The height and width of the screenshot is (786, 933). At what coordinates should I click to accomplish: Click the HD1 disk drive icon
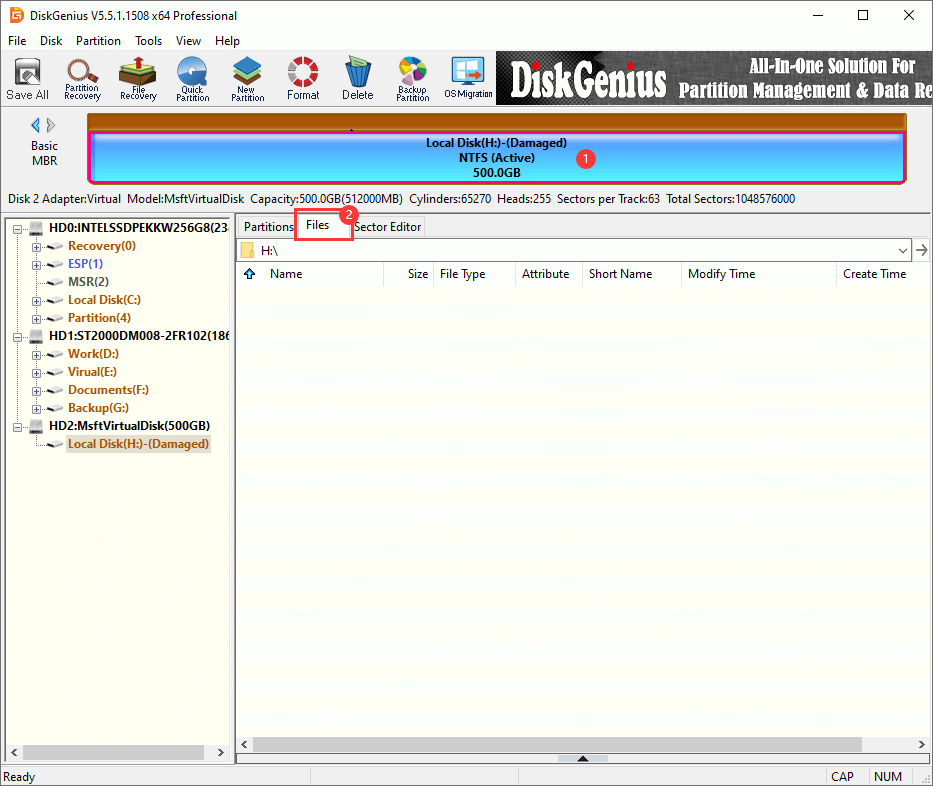click(36, 336)
